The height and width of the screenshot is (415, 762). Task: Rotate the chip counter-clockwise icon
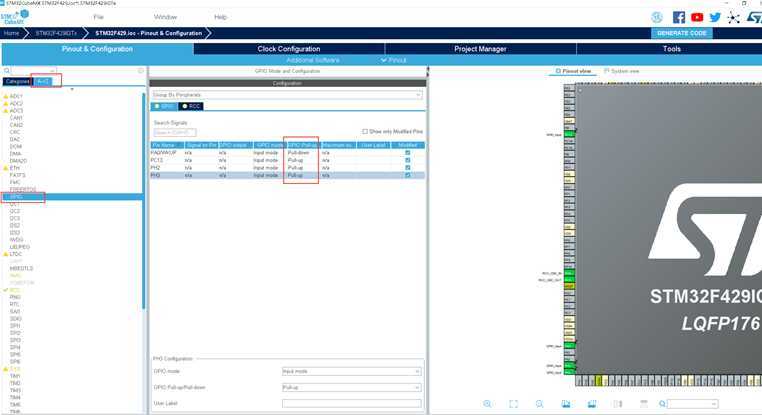click(592, 404)
